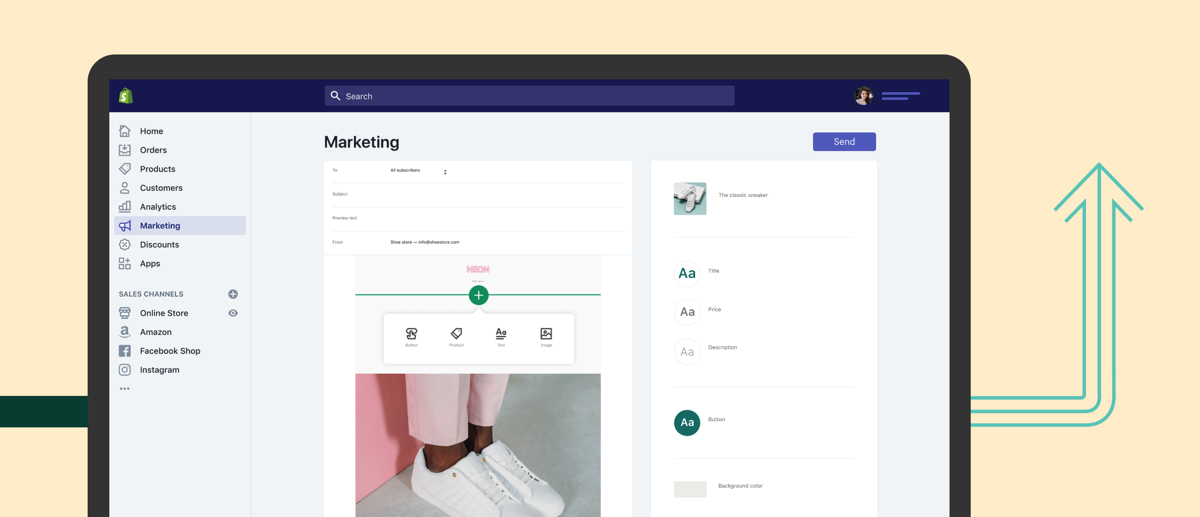Open the All subscribers recipient dropdown
Screen dimensions: 1200x517
pos(419,171)
